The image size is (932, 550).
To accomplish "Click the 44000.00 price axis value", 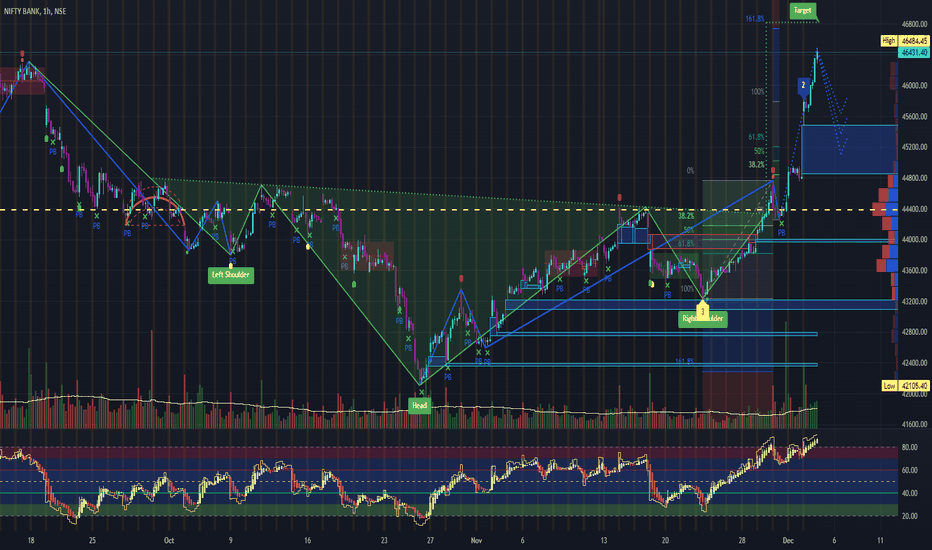I will 915,240.
